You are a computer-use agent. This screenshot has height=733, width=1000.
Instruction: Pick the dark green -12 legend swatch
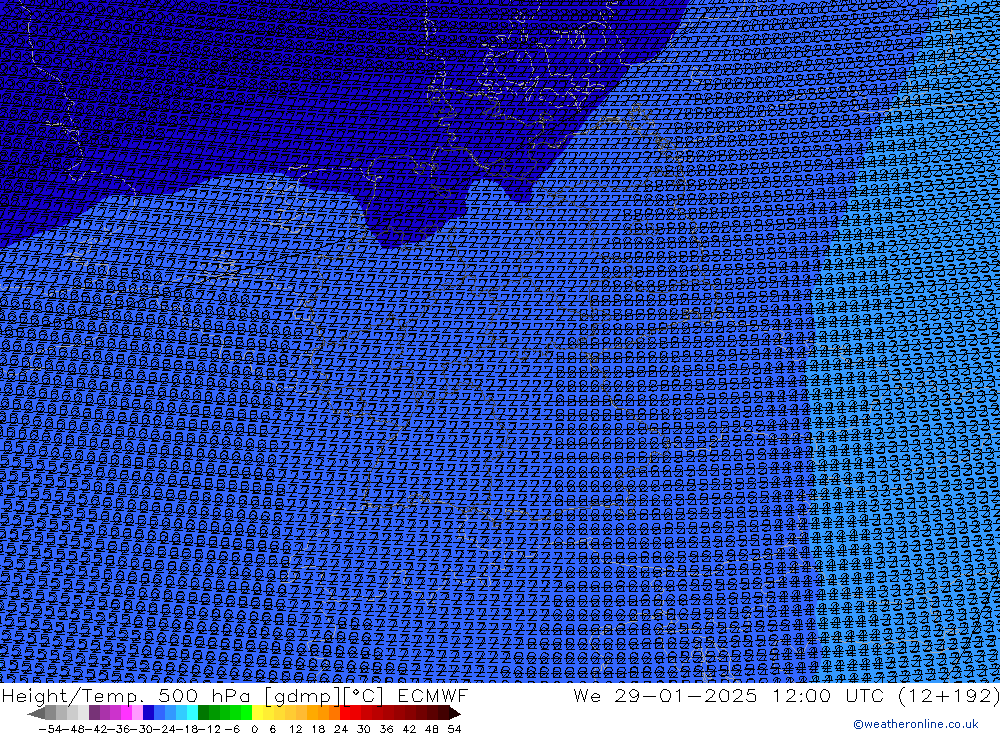pyautogui.click(x=203, y=713)
